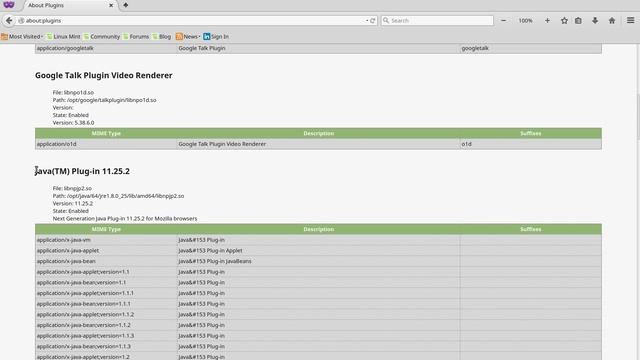640x360 pixels.
Task: Click the x-java-applet;version=1.1.1 cell
Action: pyautogui.click(x=106, y=293)
